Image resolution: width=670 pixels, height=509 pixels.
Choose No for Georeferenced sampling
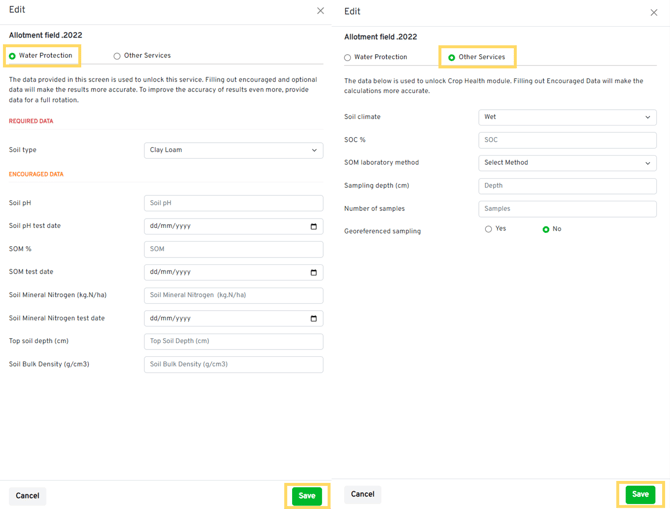tap(546, 229)
